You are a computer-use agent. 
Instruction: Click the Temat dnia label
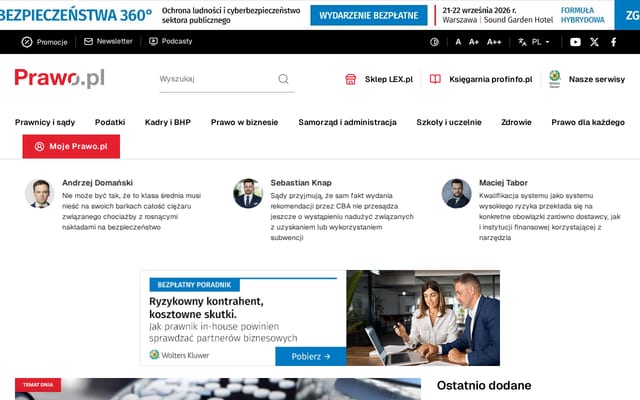38,385
